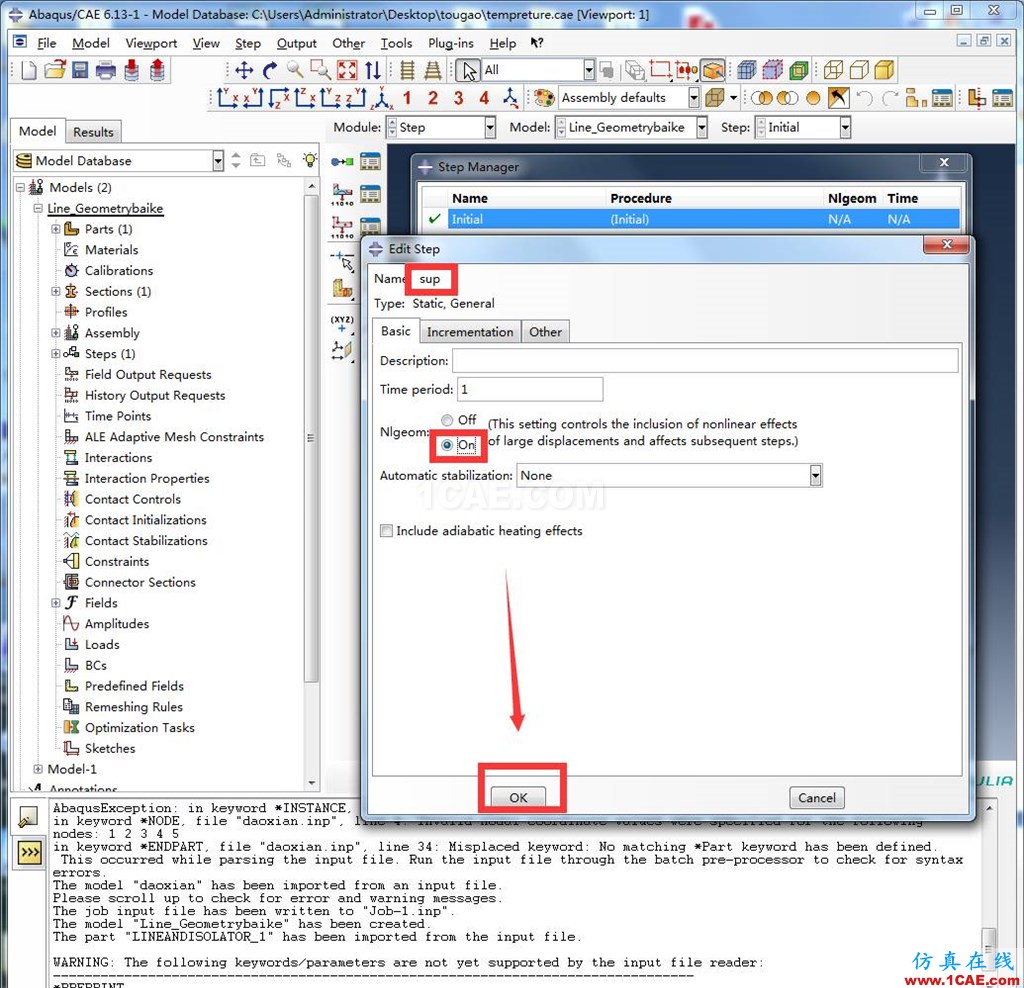
Task: Select the Rotate View tool
Action: point(270,70)
